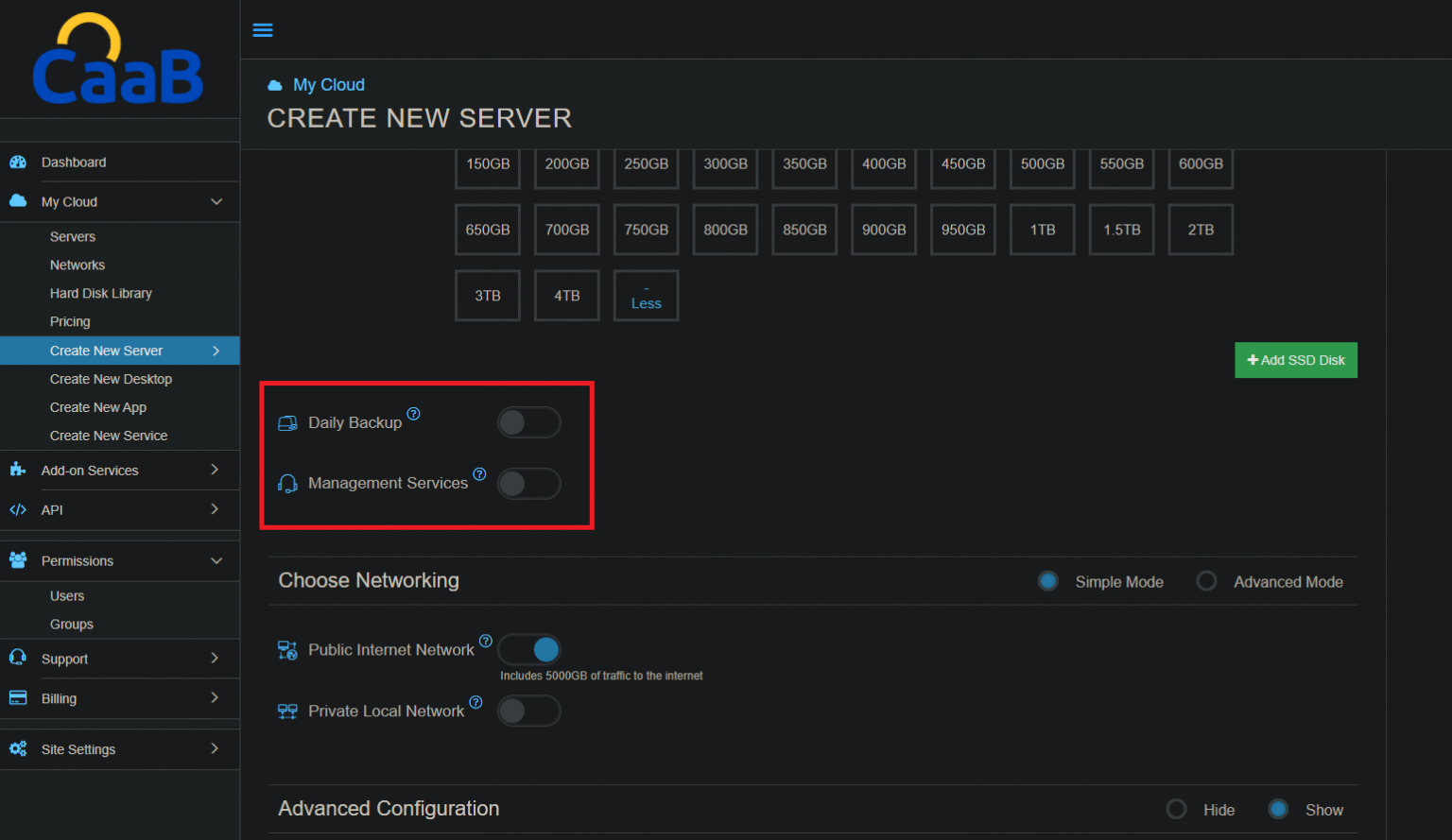
Task: Open Management Services help tooltip icon
Action: point(479,474)
